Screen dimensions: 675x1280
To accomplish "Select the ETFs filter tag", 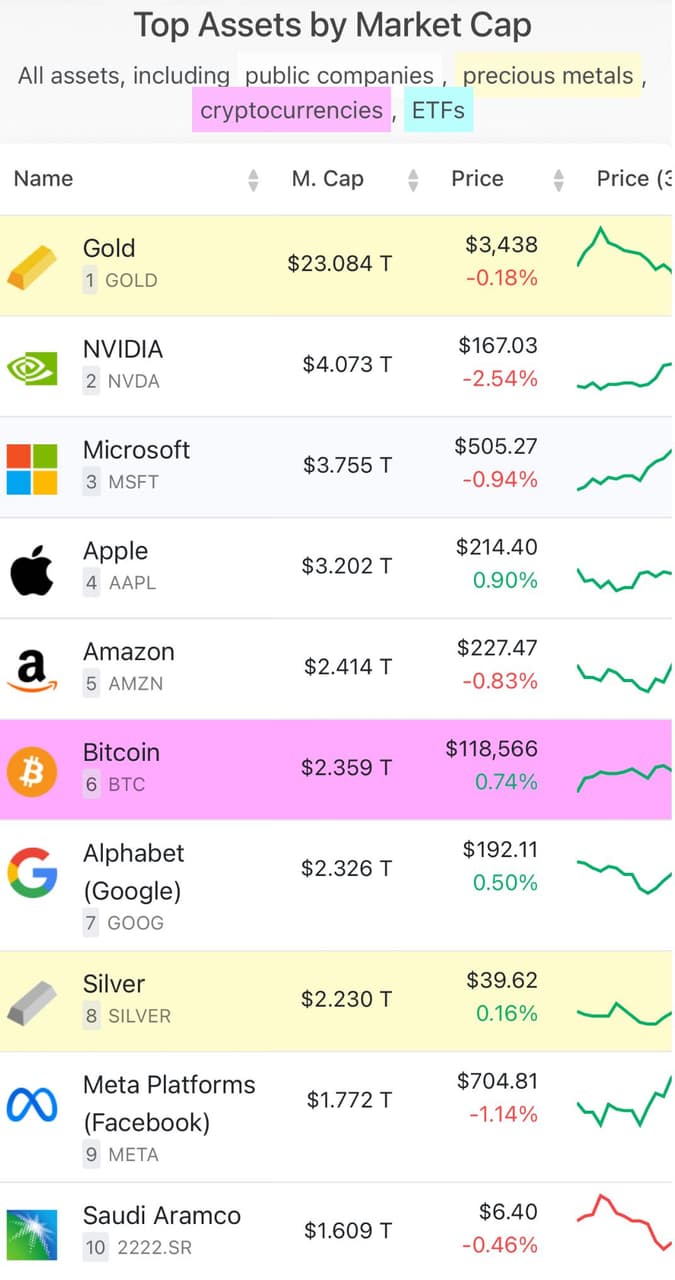I will click(x=438, y=110).
